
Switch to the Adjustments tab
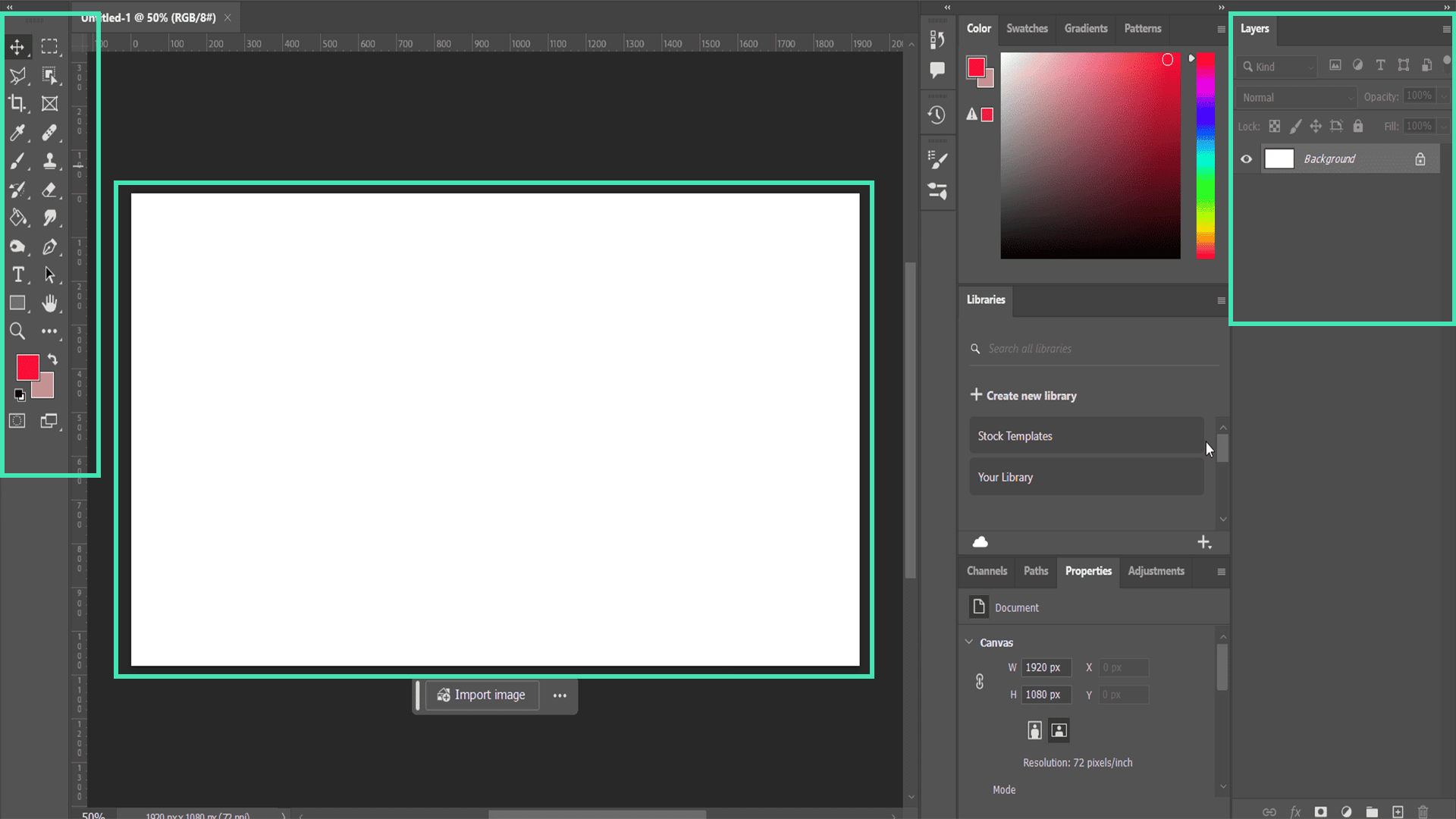click(x=1156, y=571)
